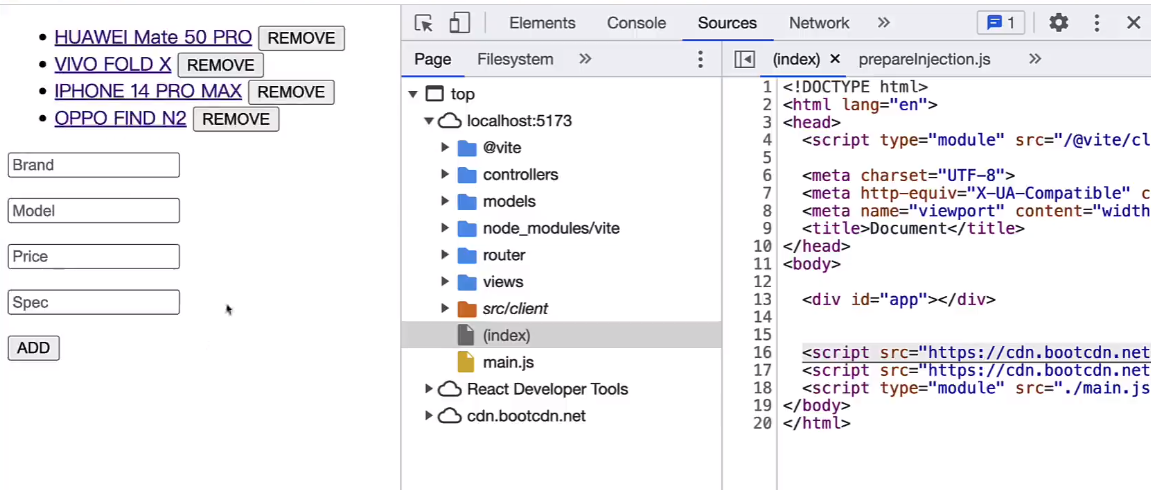Switch to the Elements panel tab
This screenshot has width=1151, height=490.
[542, 23]
